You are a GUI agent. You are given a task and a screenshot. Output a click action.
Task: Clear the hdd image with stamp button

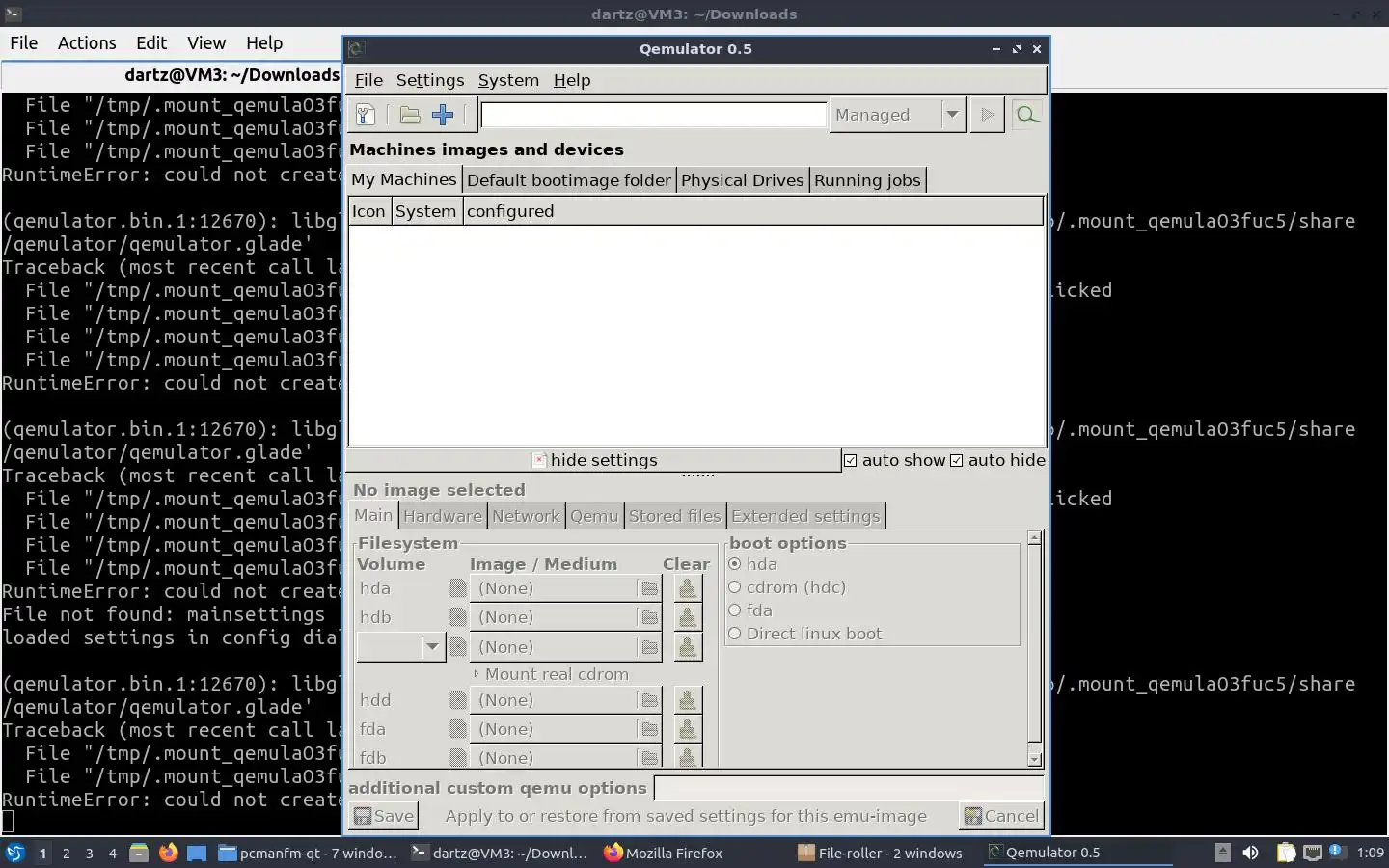[687, 700]
